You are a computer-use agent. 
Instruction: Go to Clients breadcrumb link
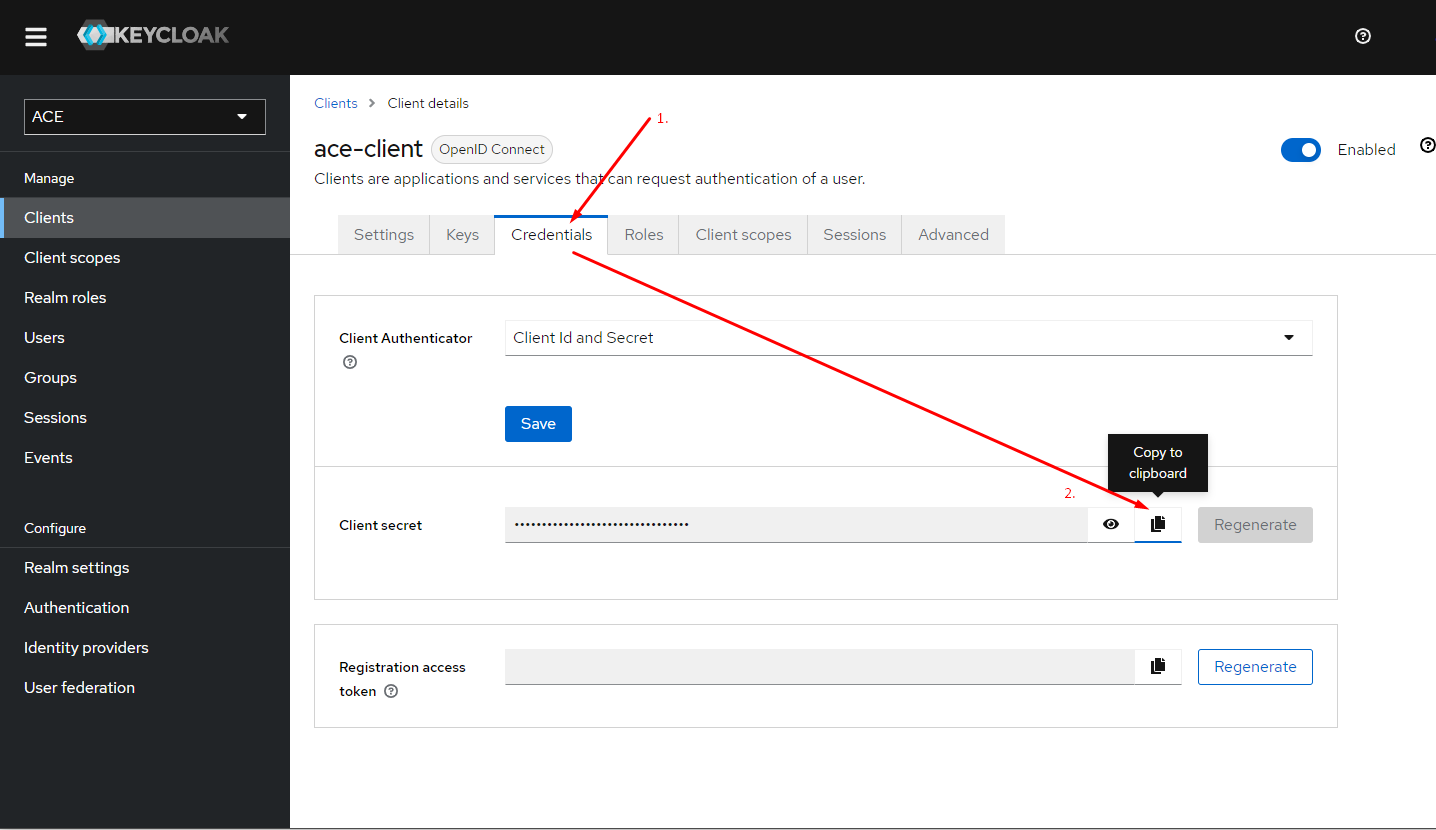pos(335,104)
